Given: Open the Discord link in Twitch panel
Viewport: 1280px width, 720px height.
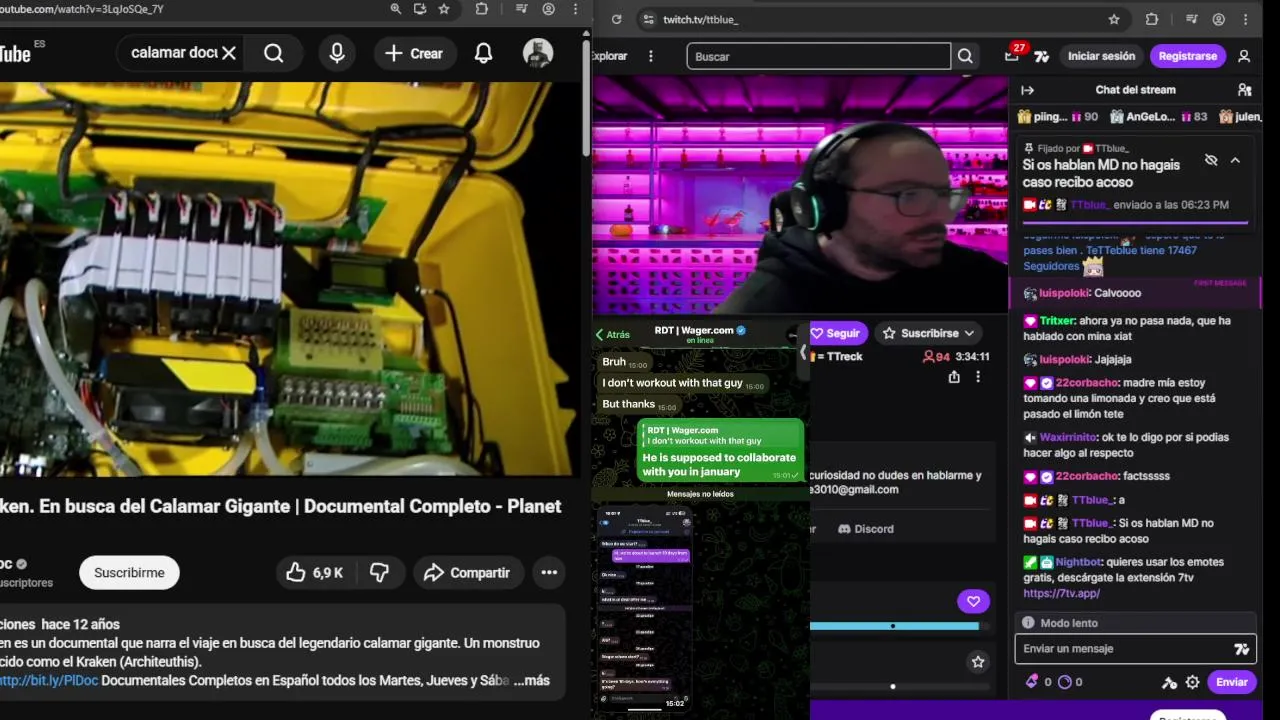Looking at the screenshot, I should pyautogui.click(x=866, y=529).
